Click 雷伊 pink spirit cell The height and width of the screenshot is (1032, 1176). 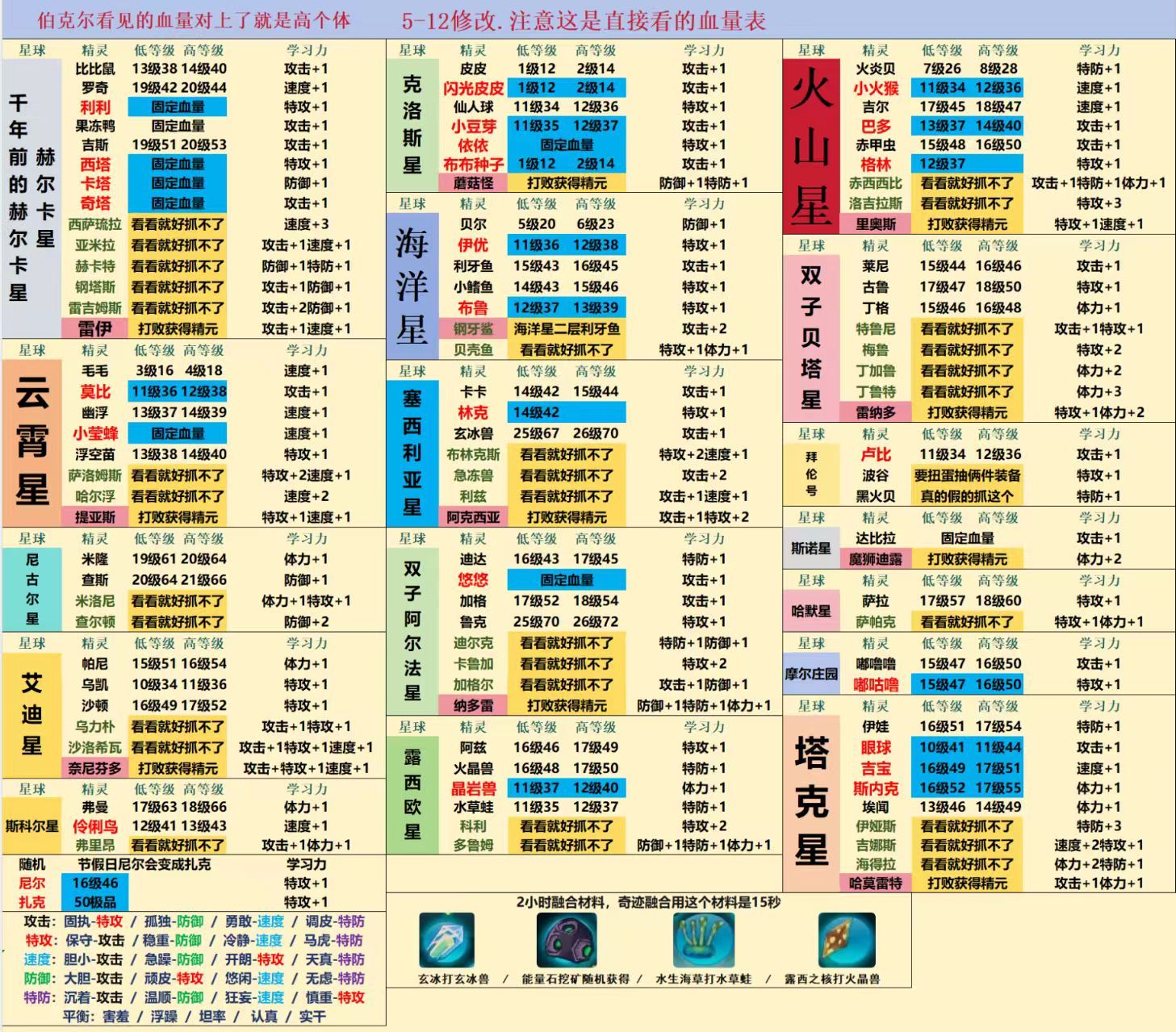(x=95, y=328)
